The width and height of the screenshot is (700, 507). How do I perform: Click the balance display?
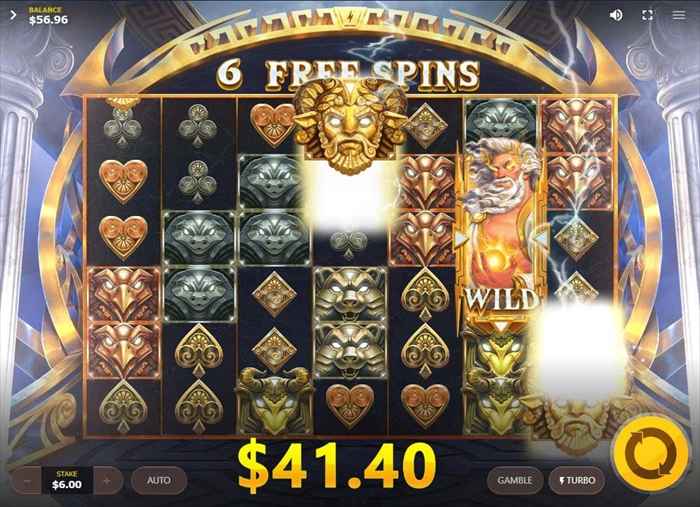click(x=48, y=16)
